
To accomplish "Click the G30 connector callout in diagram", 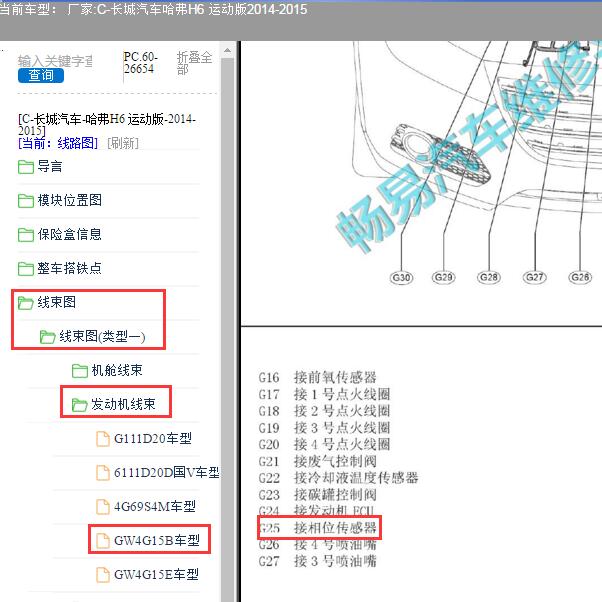I will pos(401,277).
